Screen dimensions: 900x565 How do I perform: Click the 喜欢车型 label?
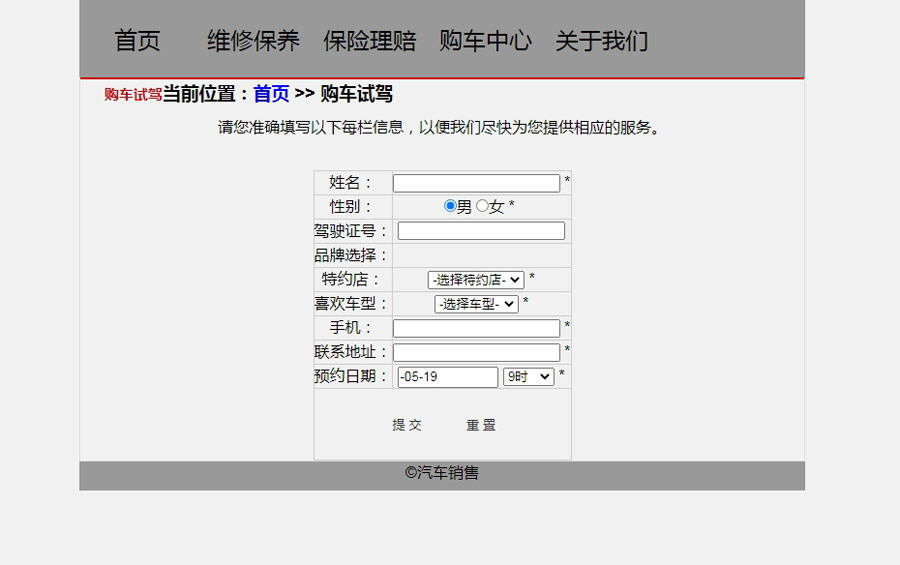click(x=351, y=303)
